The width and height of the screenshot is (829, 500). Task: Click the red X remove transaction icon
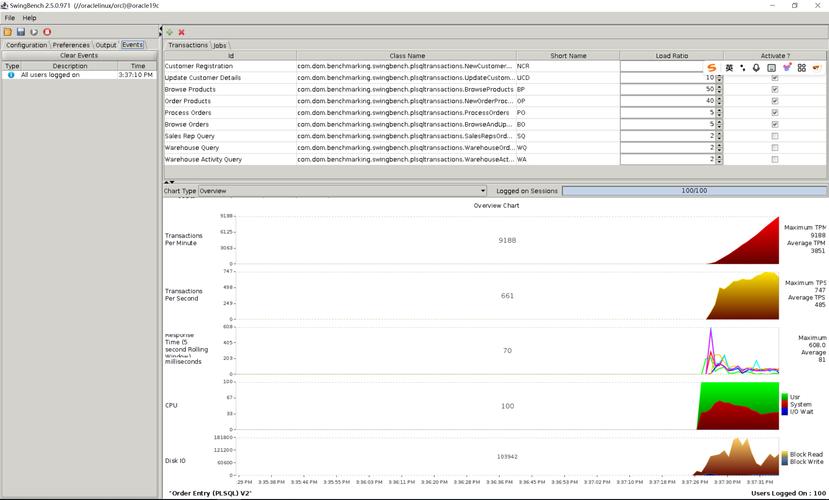(x=181, y=32)
